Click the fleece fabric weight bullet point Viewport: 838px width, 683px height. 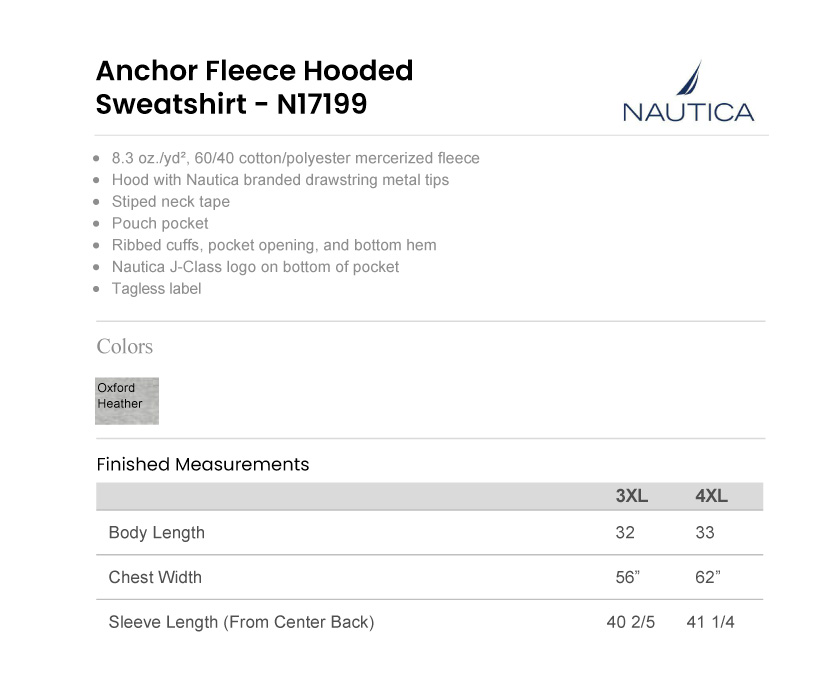point(295,158)
